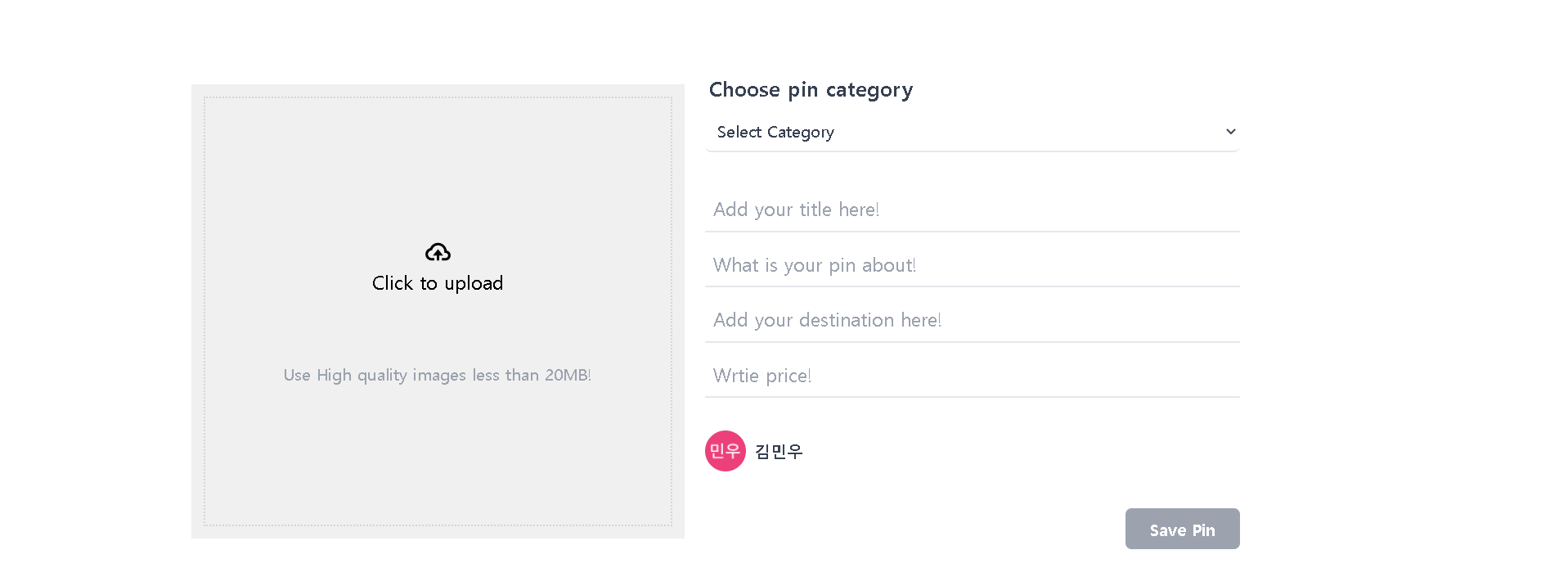
Task: Click the 'Wrtie price!' input field
Action: 972,376
